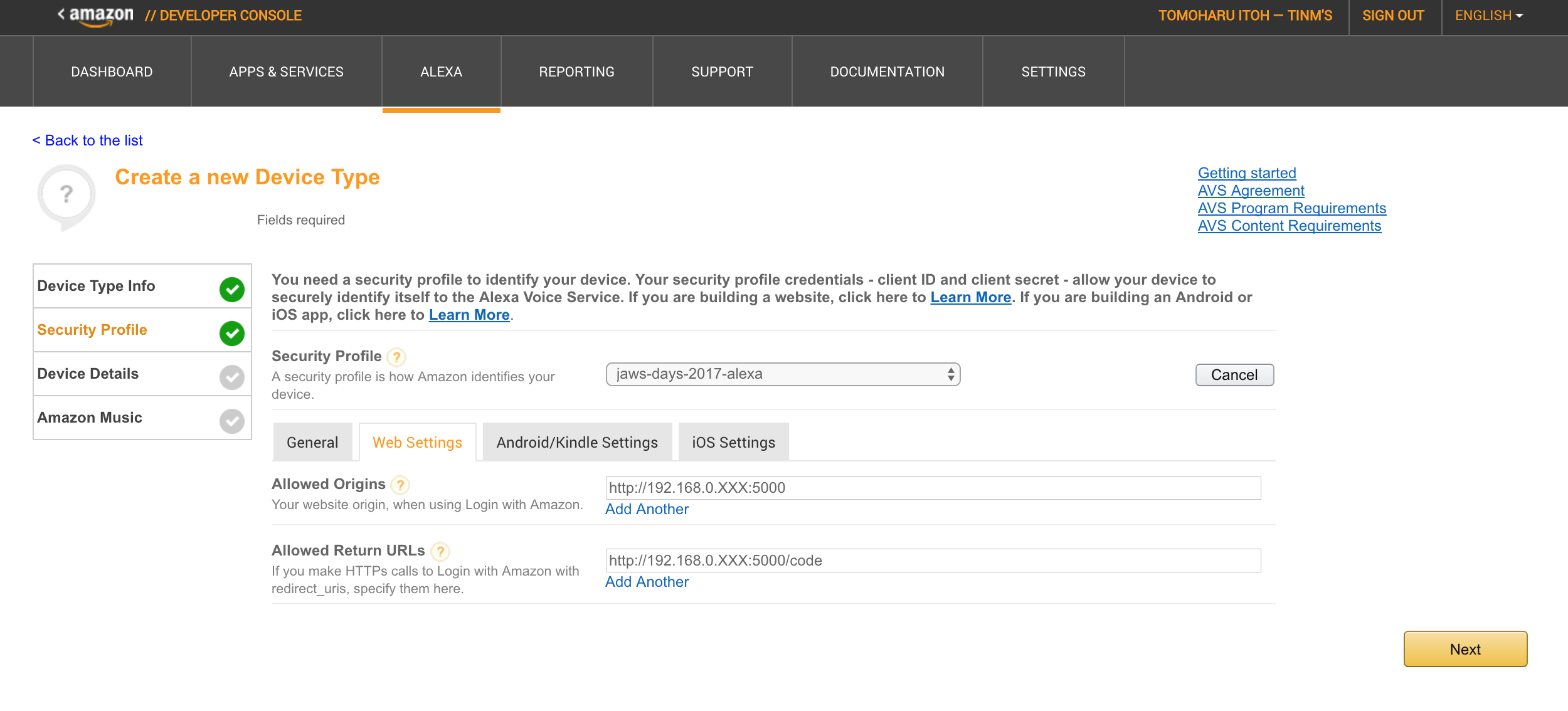Select the Web Settings tab

coord(417,443)
